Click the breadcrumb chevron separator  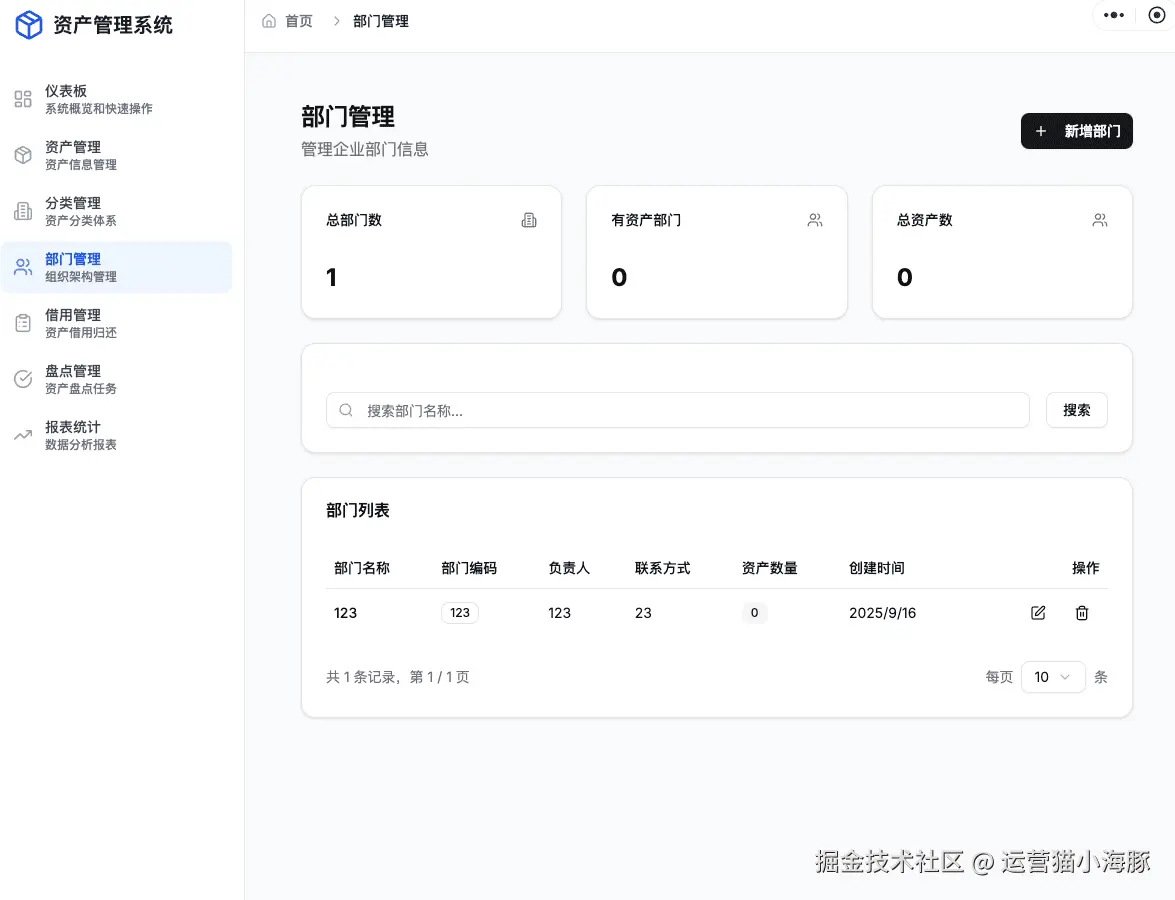[336, 21]
